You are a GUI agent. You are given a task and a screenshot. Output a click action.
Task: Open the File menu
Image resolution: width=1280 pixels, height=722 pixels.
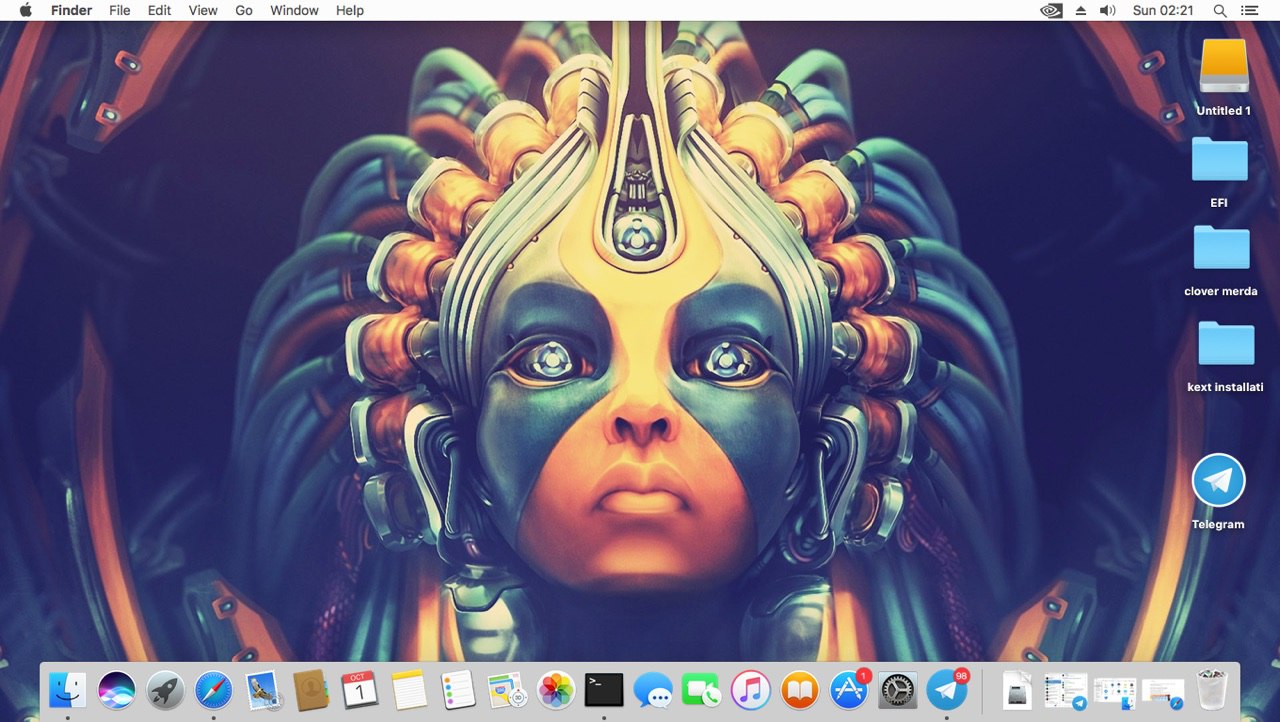click(120, 10)
